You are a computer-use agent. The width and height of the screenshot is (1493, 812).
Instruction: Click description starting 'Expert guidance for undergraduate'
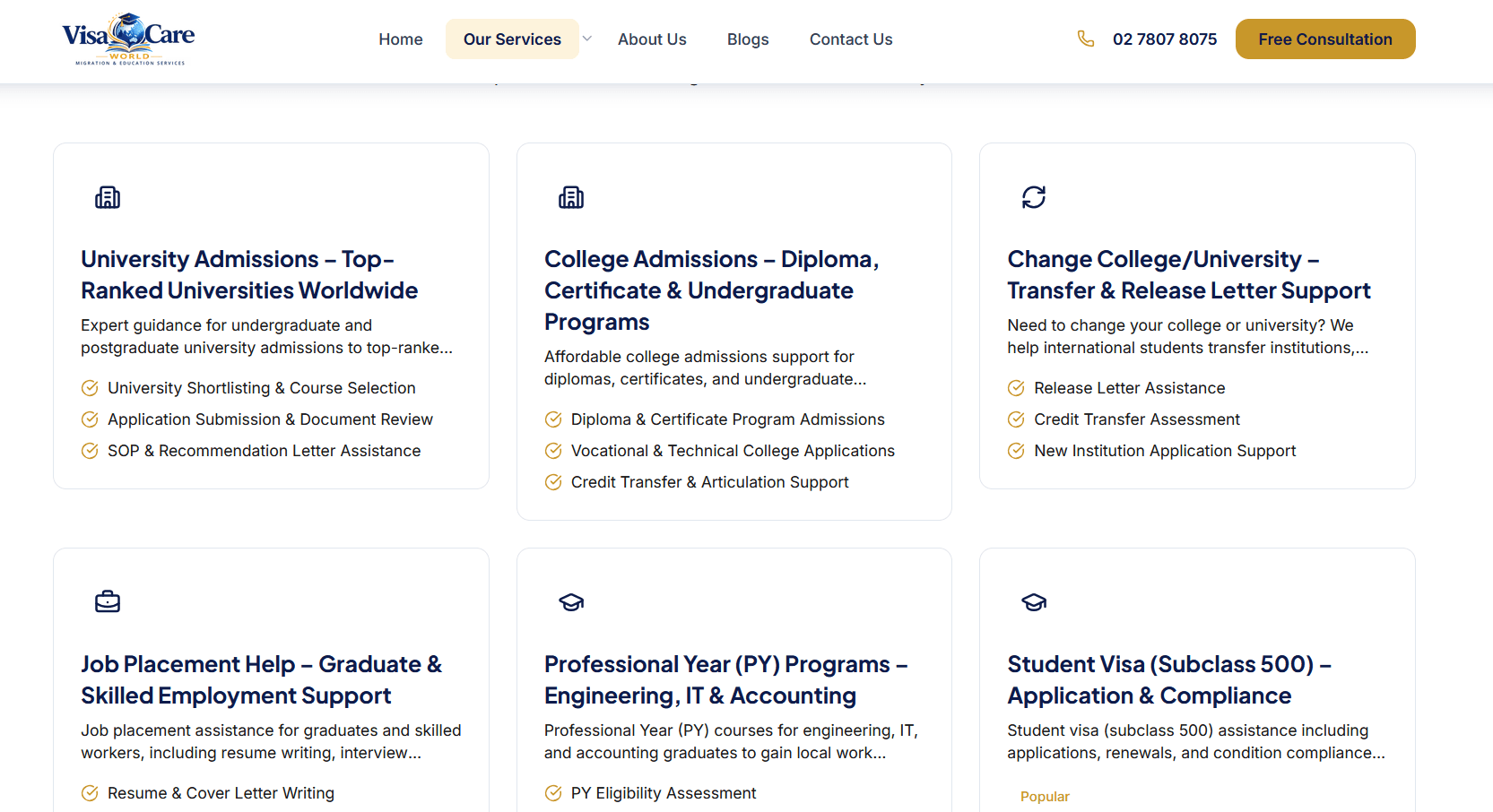click(267, 337)
